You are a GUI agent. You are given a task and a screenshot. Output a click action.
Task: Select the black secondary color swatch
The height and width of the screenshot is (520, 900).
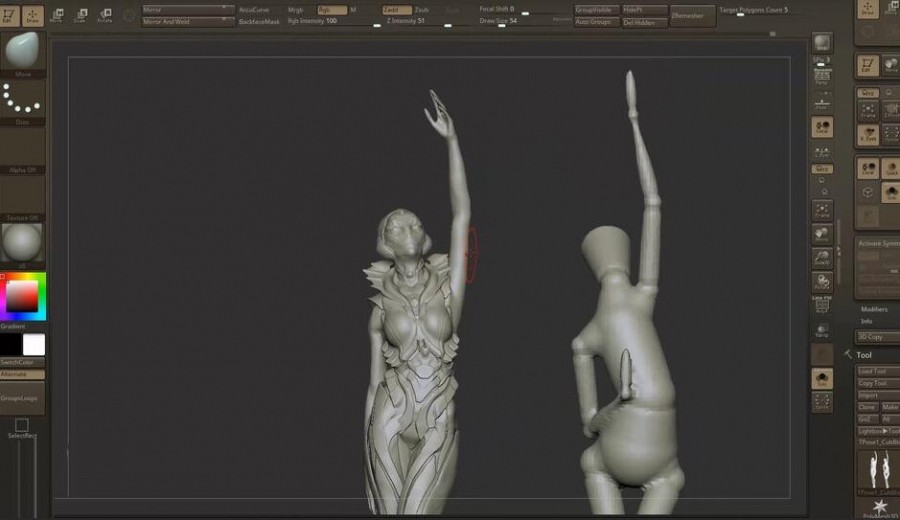(11, 344)
